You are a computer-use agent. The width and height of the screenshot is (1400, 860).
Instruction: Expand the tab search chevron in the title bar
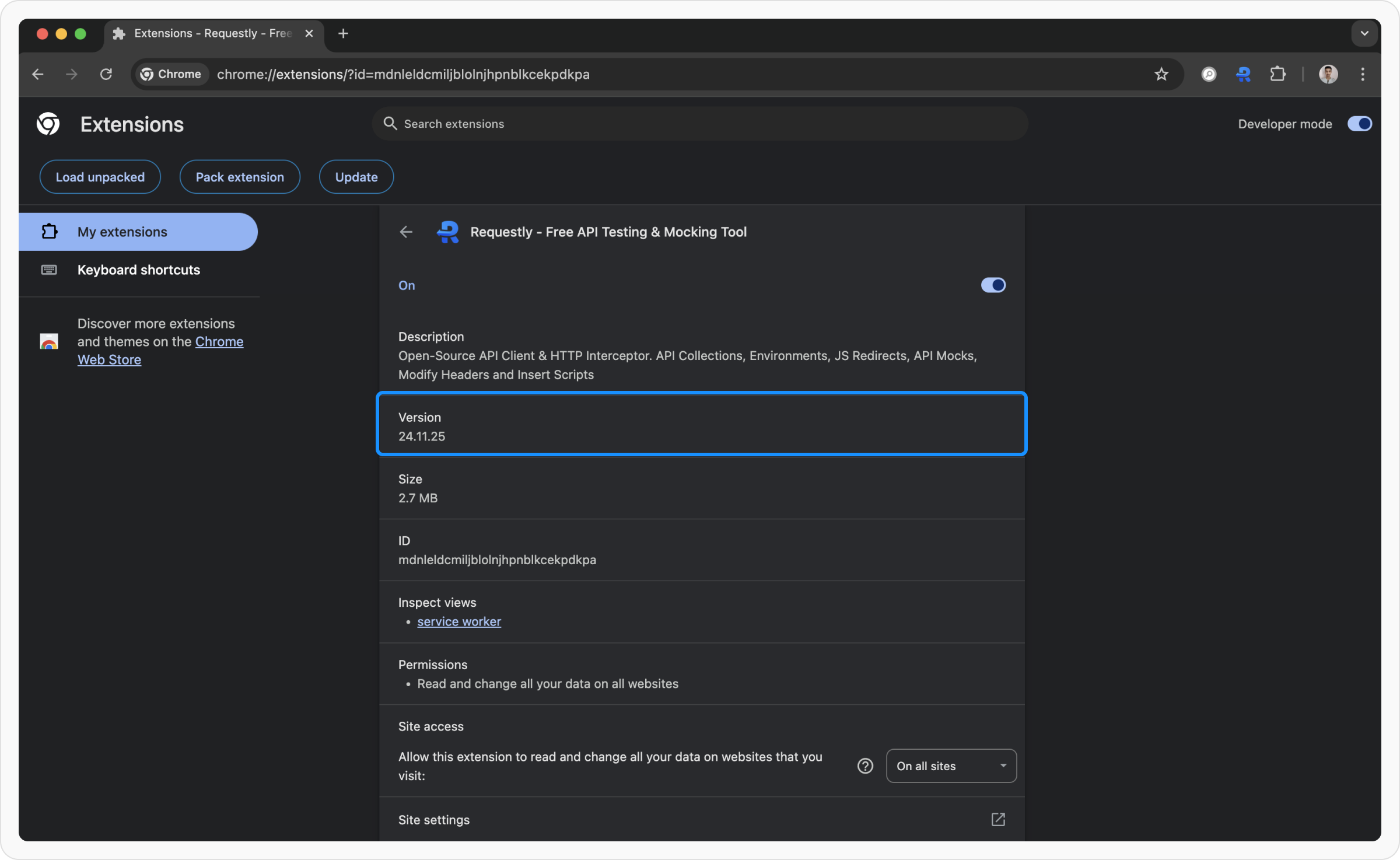click(1364, 33)
